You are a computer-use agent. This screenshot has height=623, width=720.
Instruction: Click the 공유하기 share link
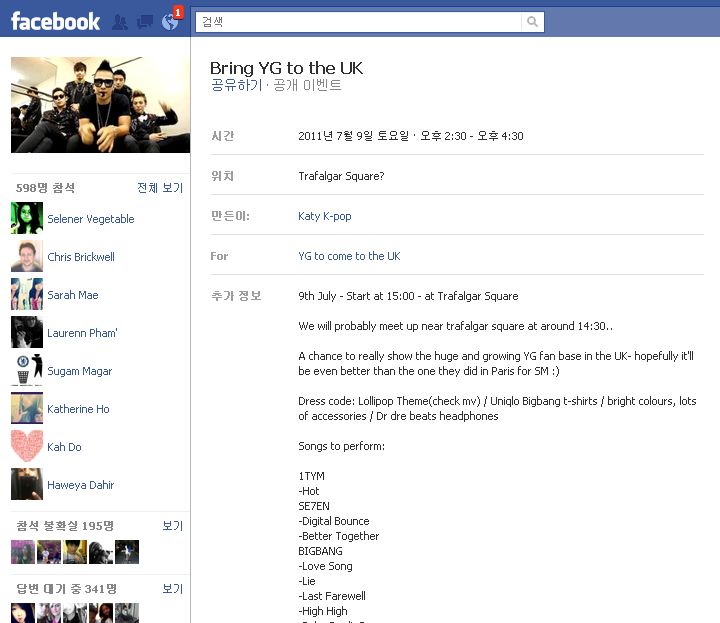(236, 85)
